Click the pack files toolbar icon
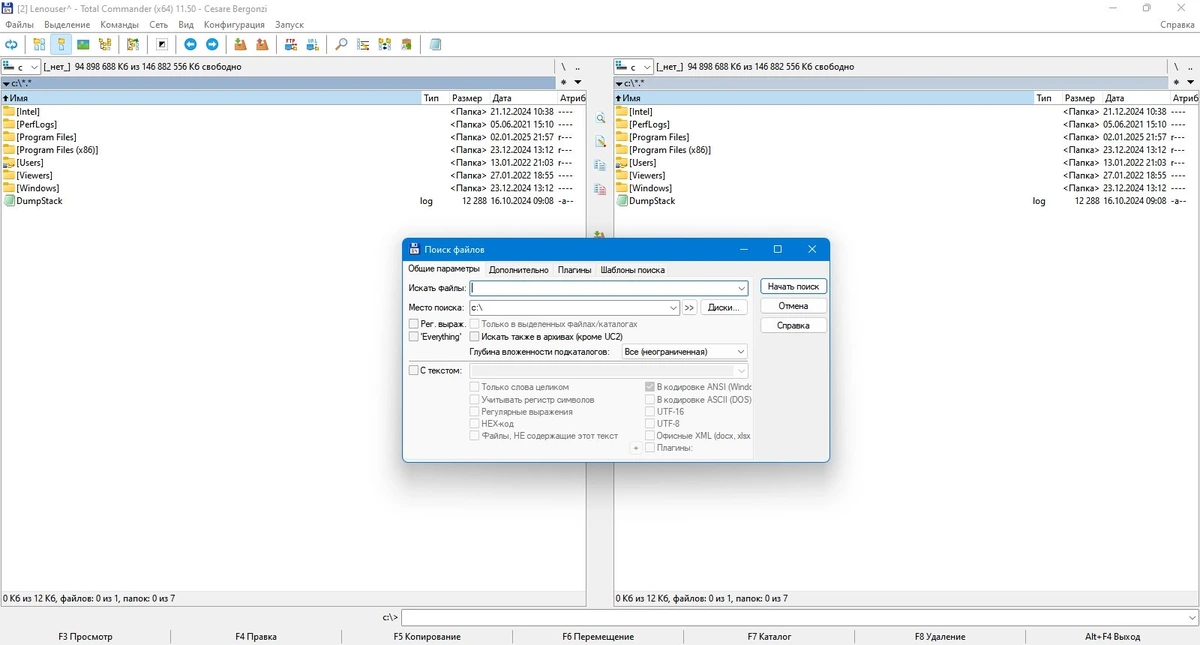Screen dimensions: 1200x645 coord(240,45)
